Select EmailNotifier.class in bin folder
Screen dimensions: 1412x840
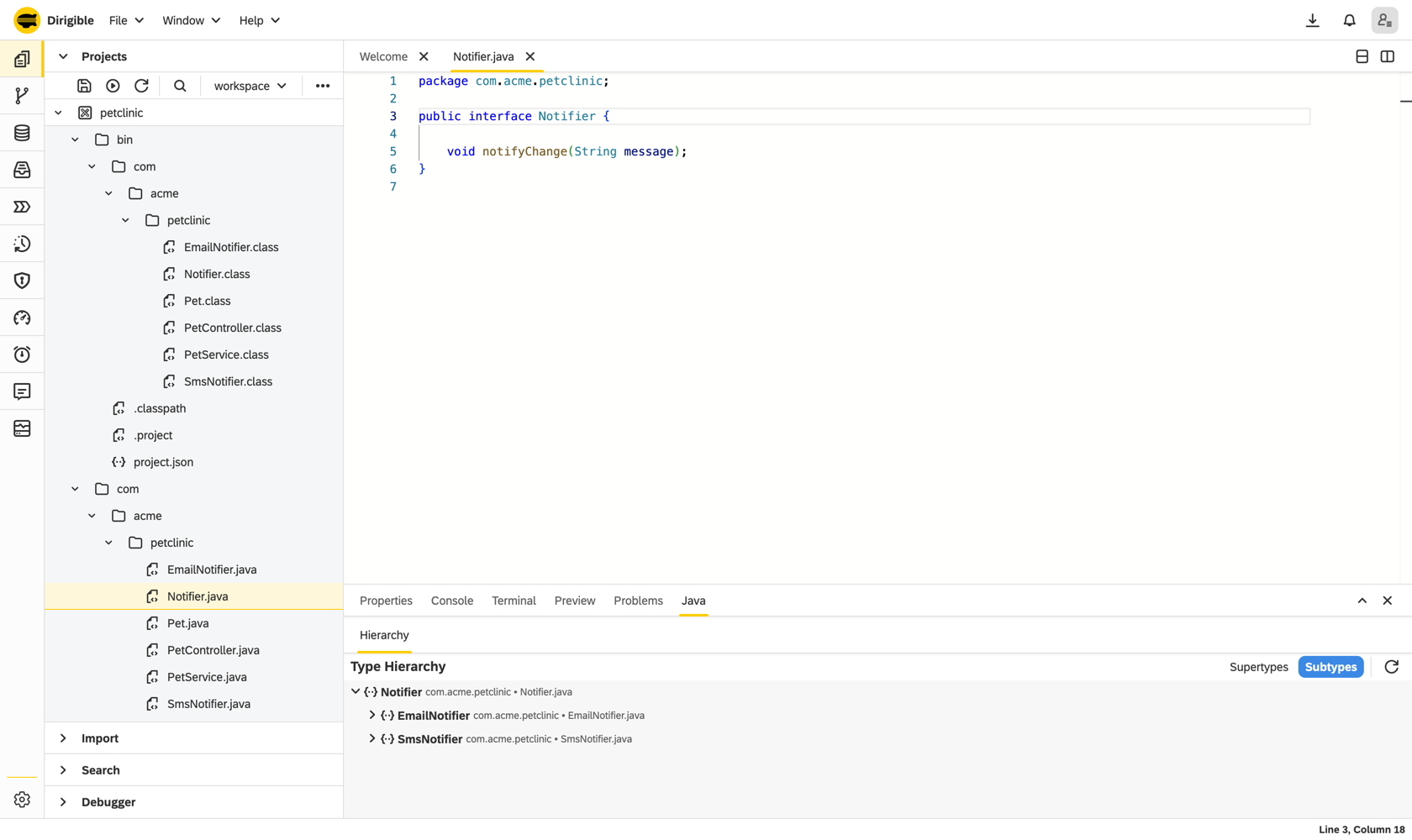[194, 247]
